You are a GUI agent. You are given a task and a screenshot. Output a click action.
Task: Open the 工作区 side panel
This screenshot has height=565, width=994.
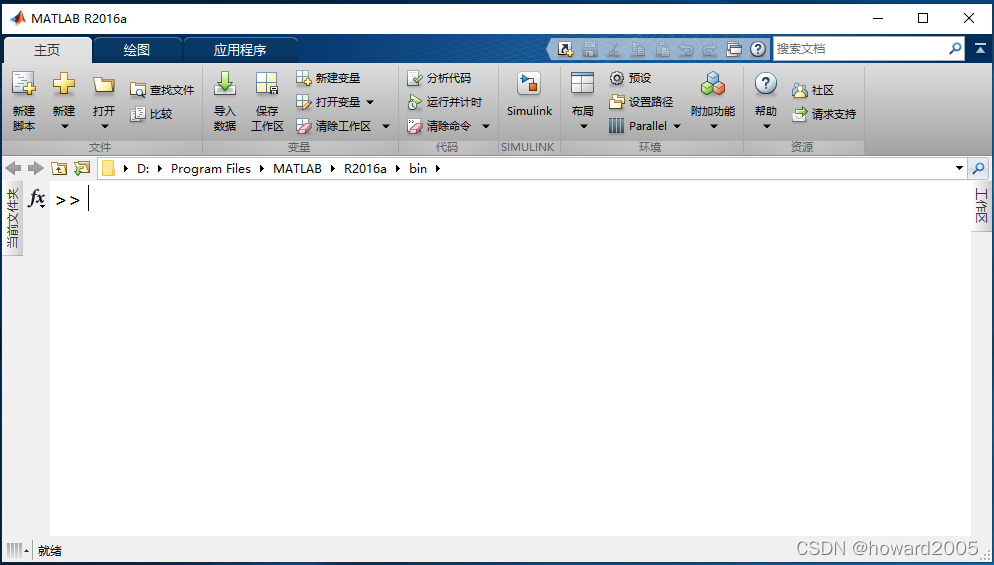(981, 206)
